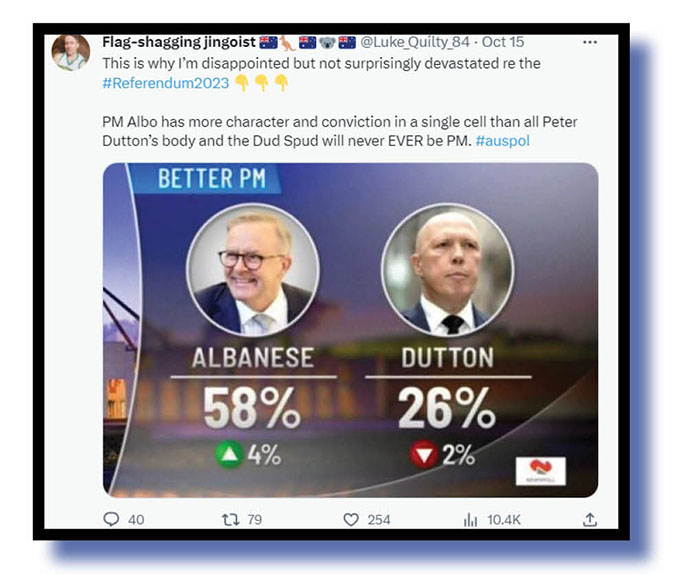Open the tweet's three-dot more menu
The height and width of the screenshot is (574, 680).
click(590, 42)
